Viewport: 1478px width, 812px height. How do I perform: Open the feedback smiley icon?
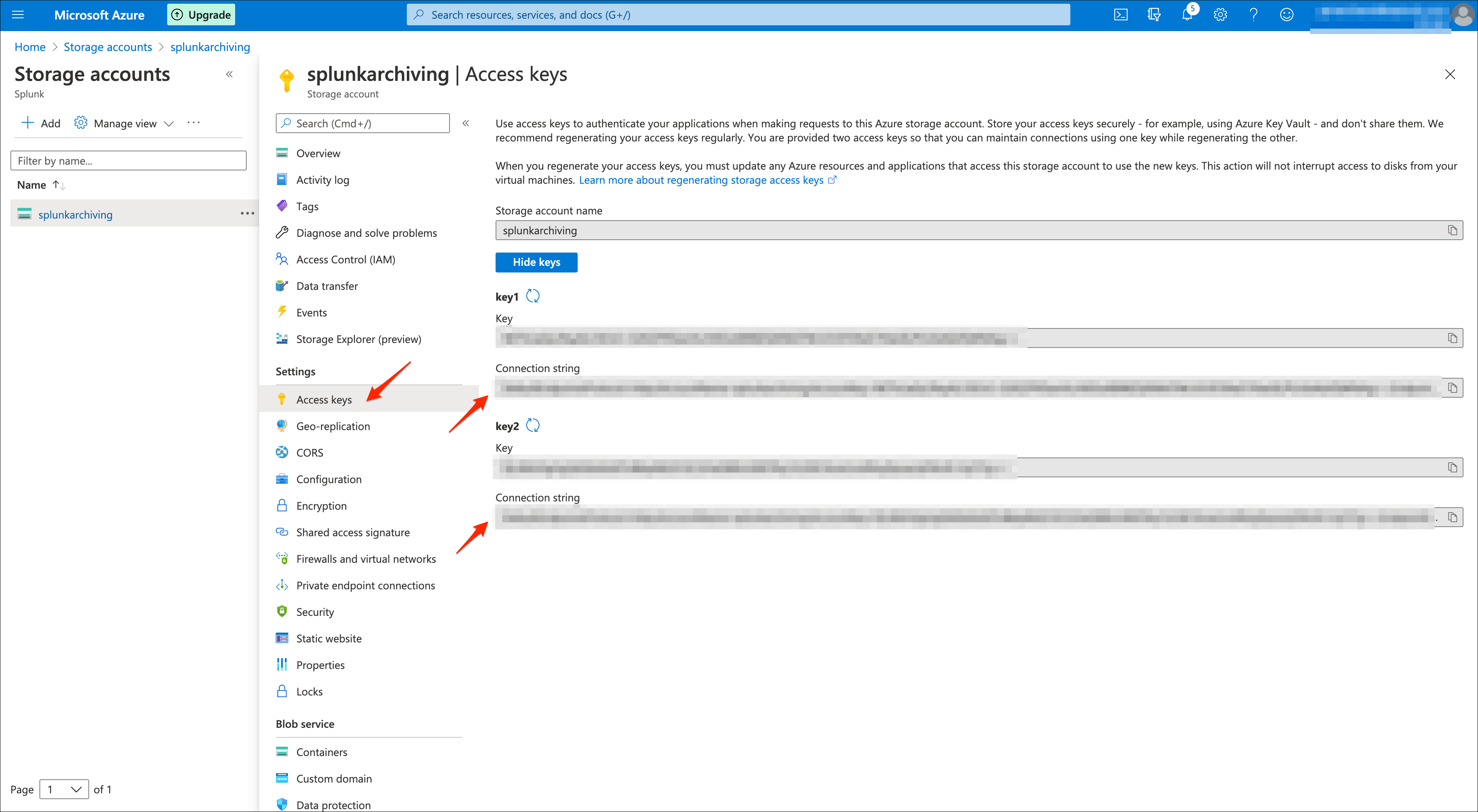click(x=1286, y=15)
